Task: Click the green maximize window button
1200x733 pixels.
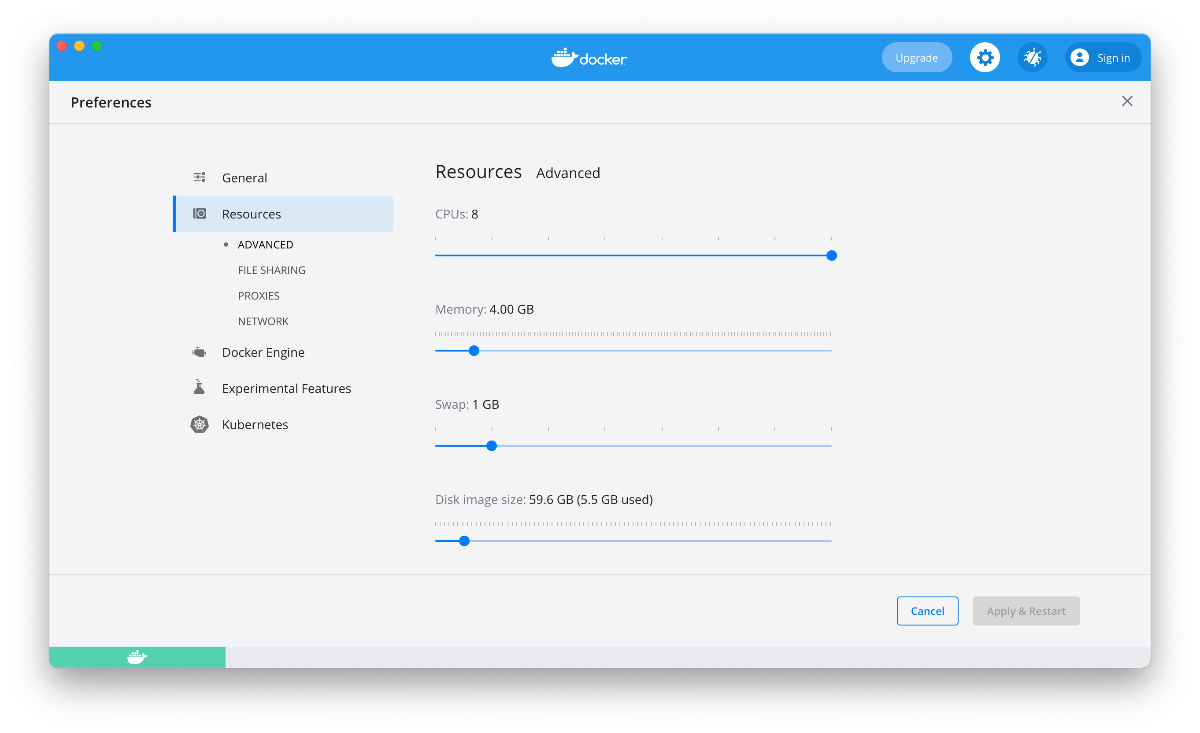Action: coord(97,46)
